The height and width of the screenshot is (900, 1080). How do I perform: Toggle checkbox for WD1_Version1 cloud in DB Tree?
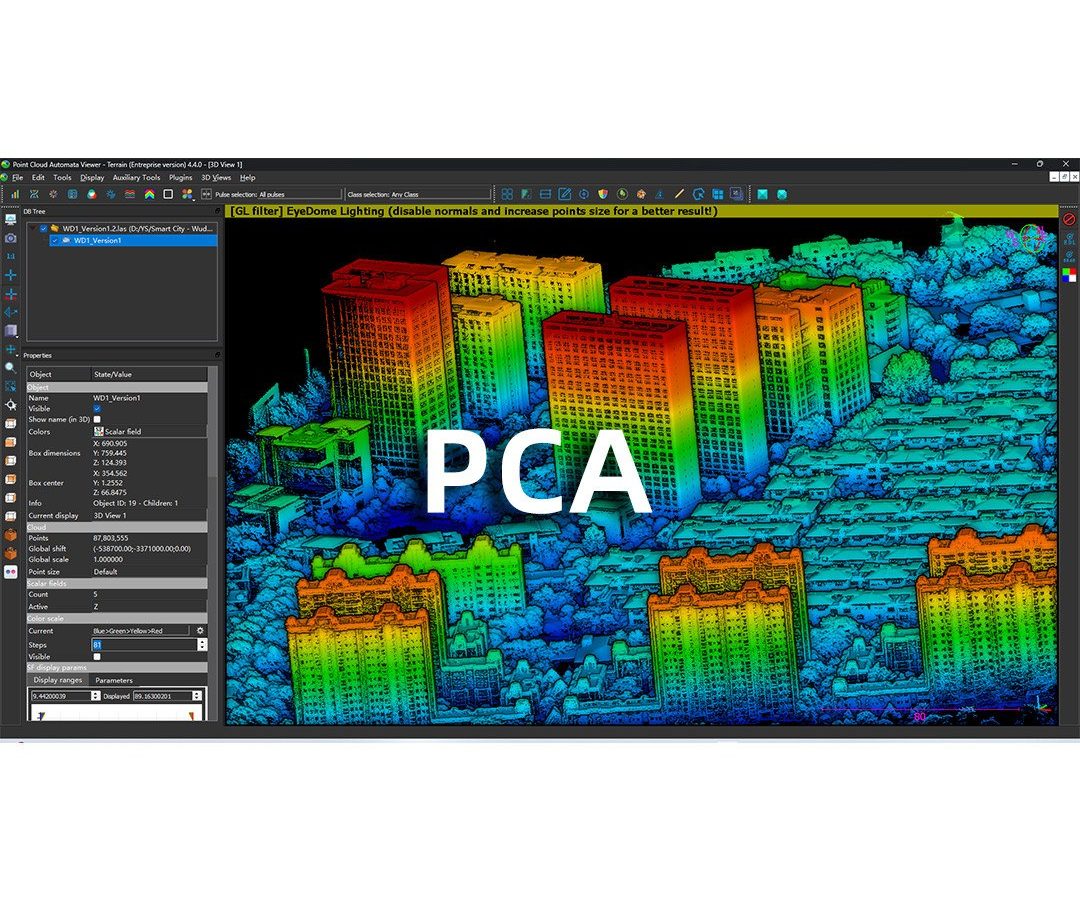point(55,240)
